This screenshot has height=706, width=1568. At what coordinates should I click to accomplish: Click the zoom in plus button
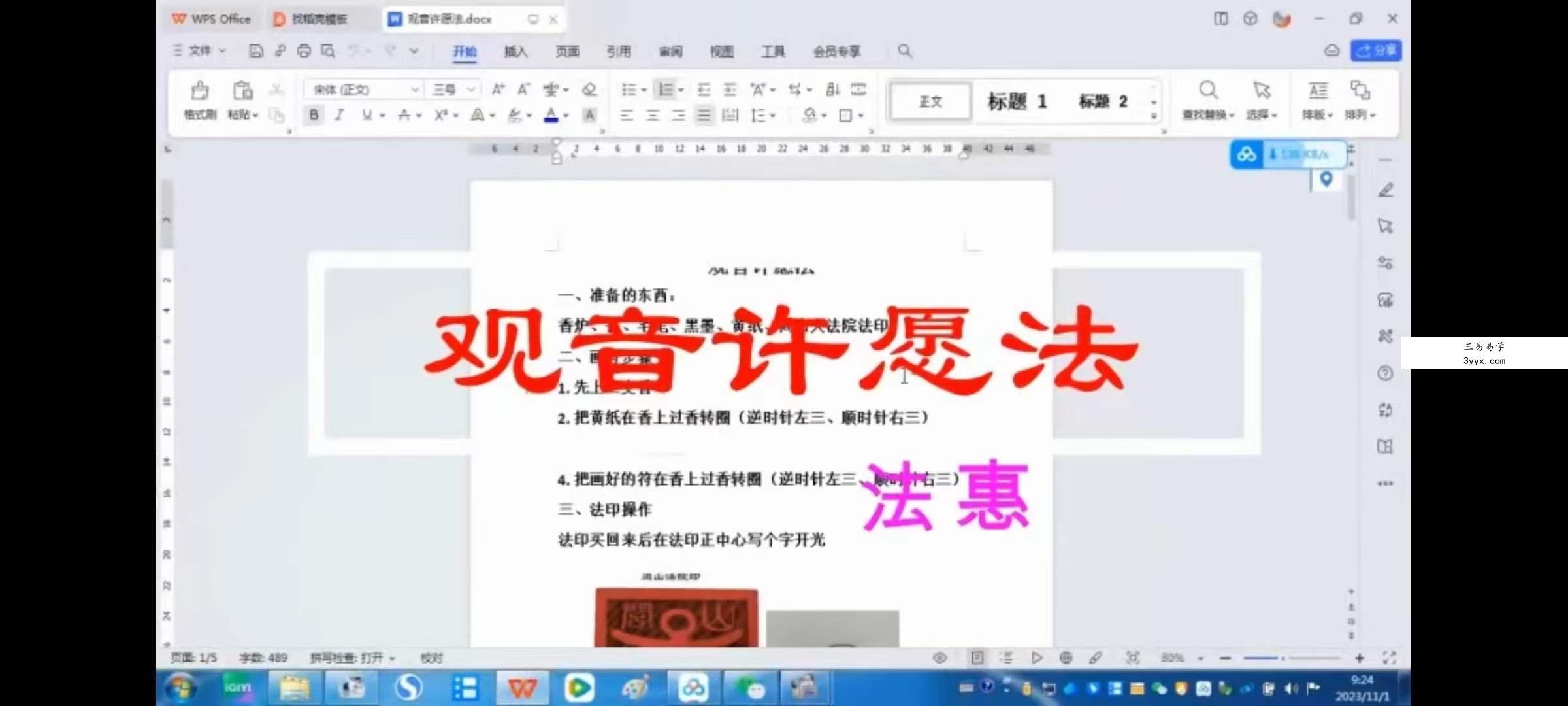click(x=1360, y=658)
